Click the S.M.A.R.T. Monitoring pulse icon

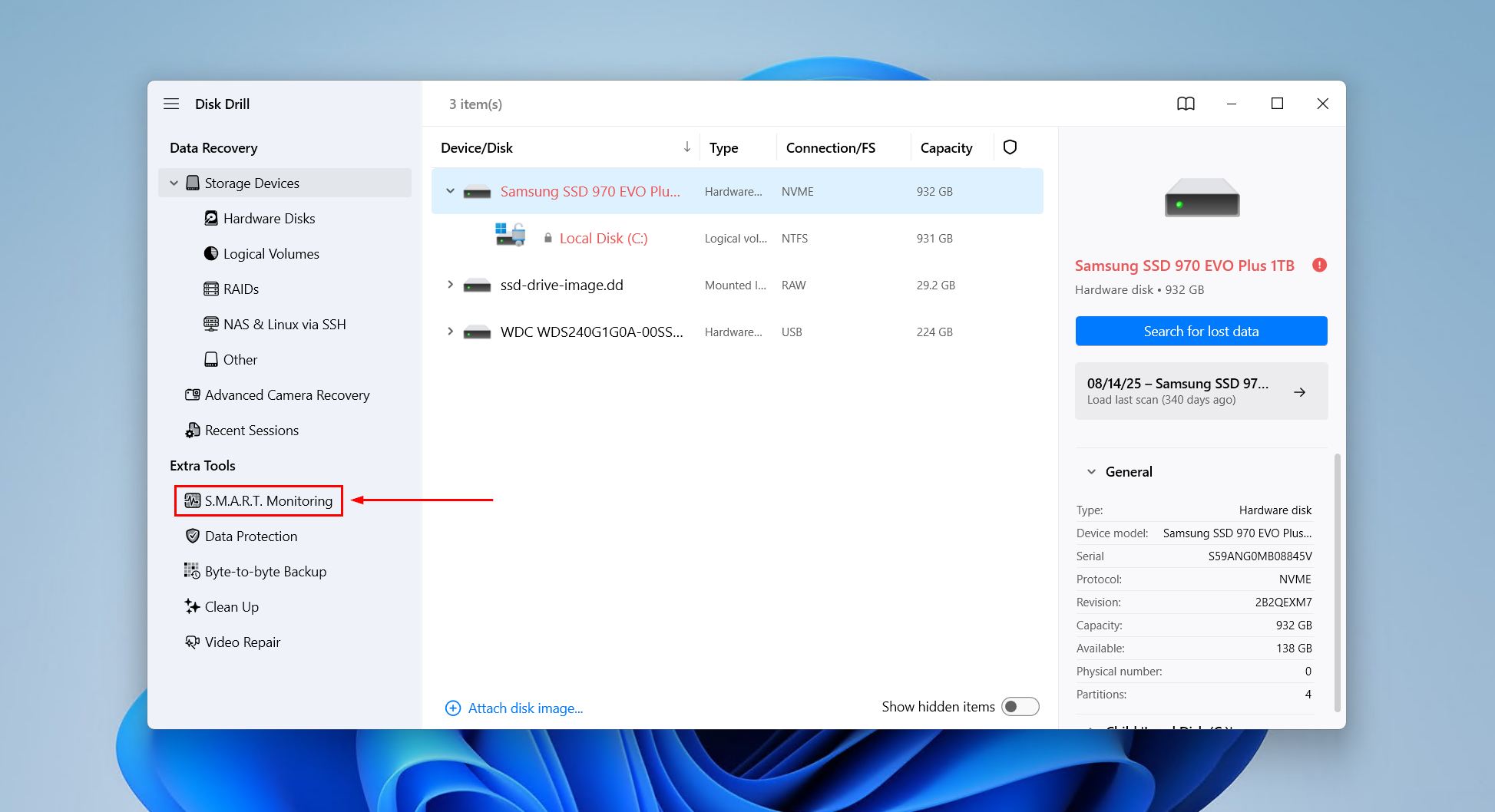pyautogui.click(x=193, y=500)
